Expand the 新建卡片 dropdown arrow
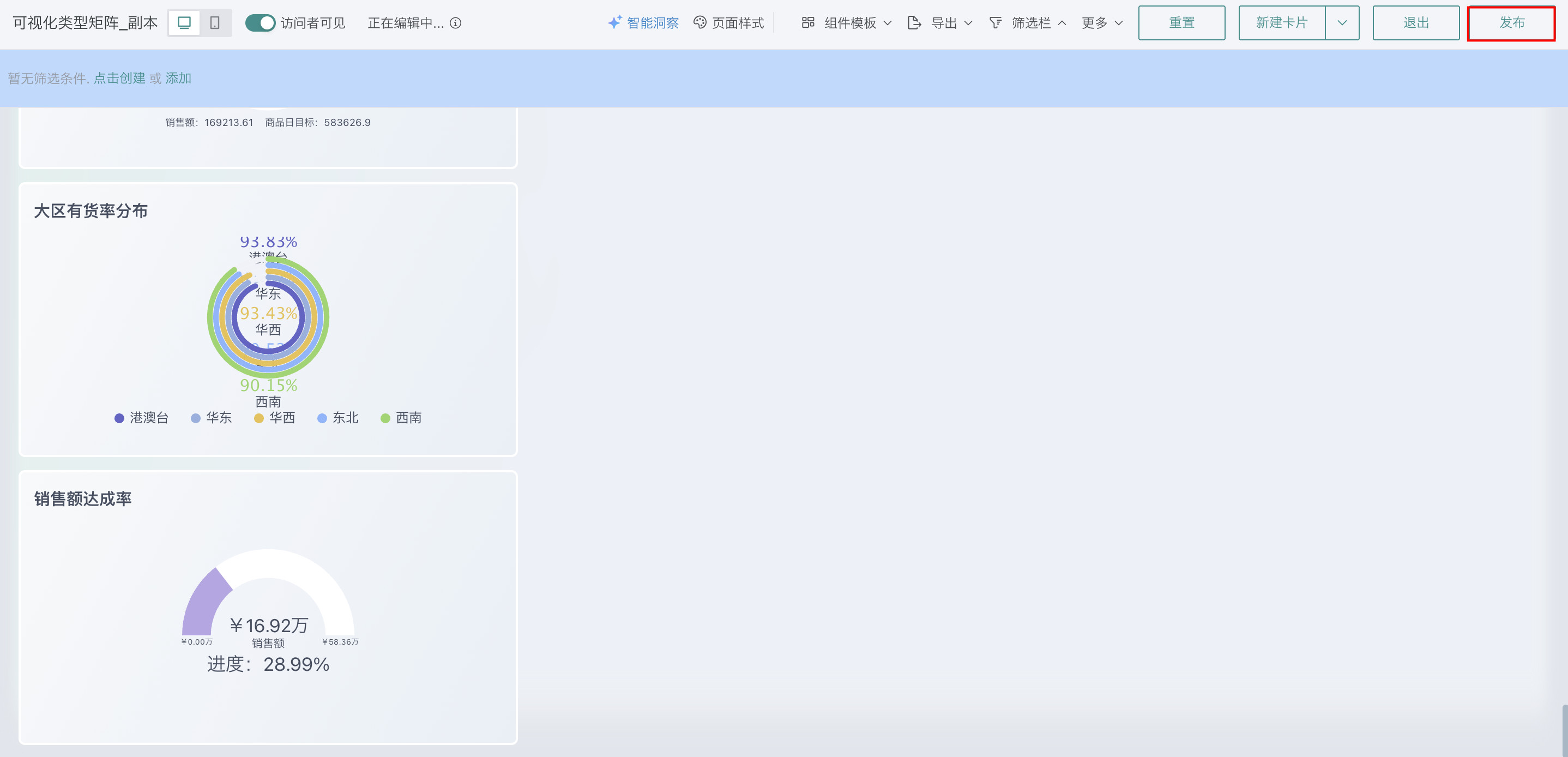The image size is (1568, 757). click(x=1342, y=23)
